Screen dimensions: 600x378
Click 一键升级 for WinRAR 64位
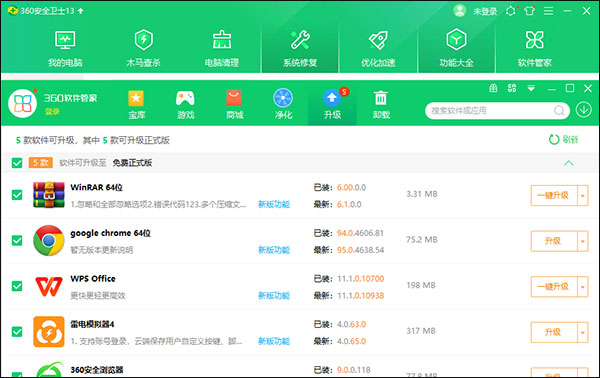[x=554, y=196]
